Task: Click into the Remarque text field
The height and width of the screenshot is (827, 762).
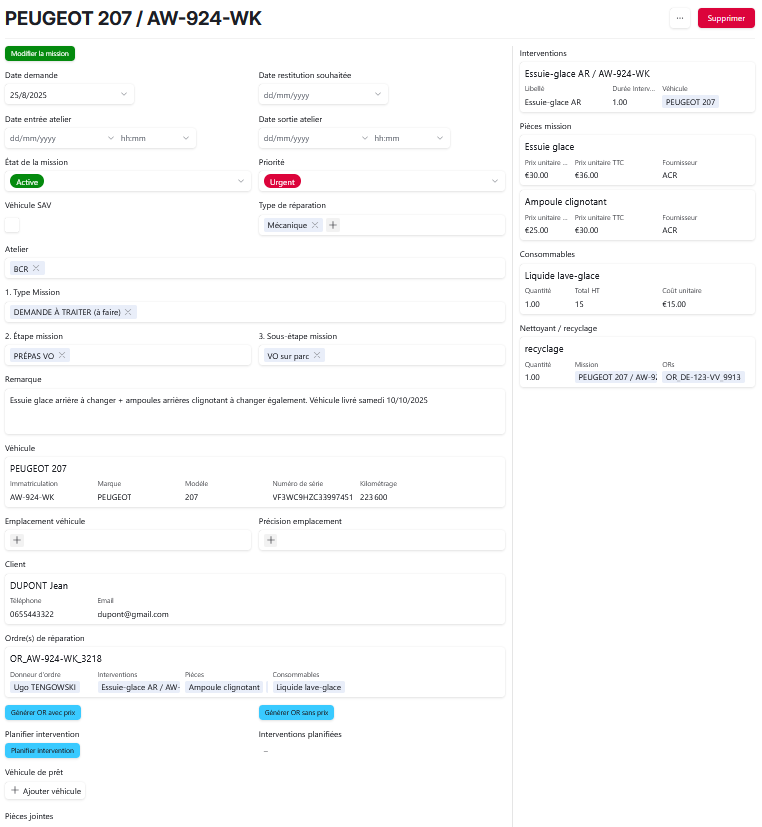Action: (x=255, y=411)
